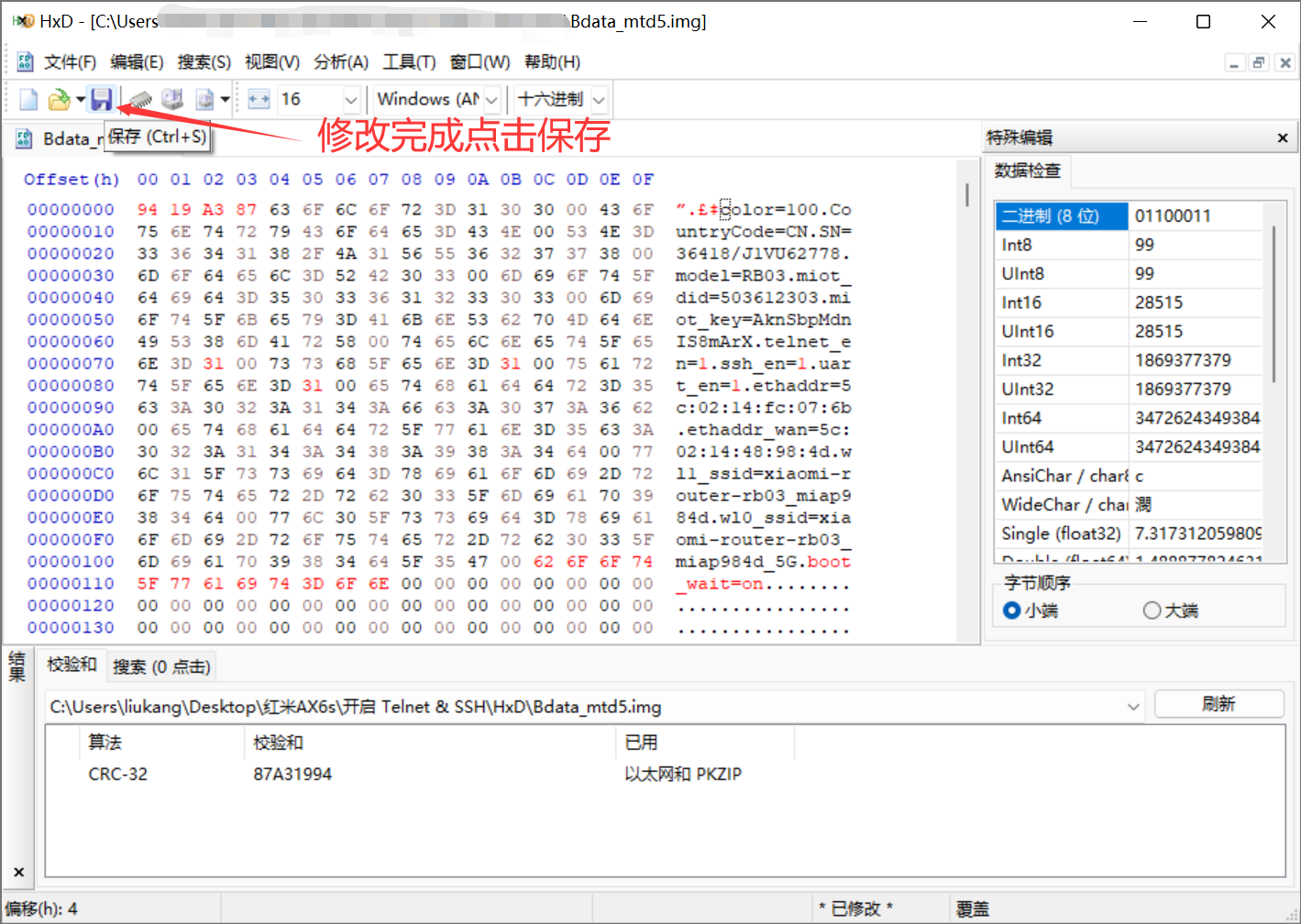This screenshot has height=924, width=1301.
Task: Open the 视图(V) menu
Action: pos(271,61)
